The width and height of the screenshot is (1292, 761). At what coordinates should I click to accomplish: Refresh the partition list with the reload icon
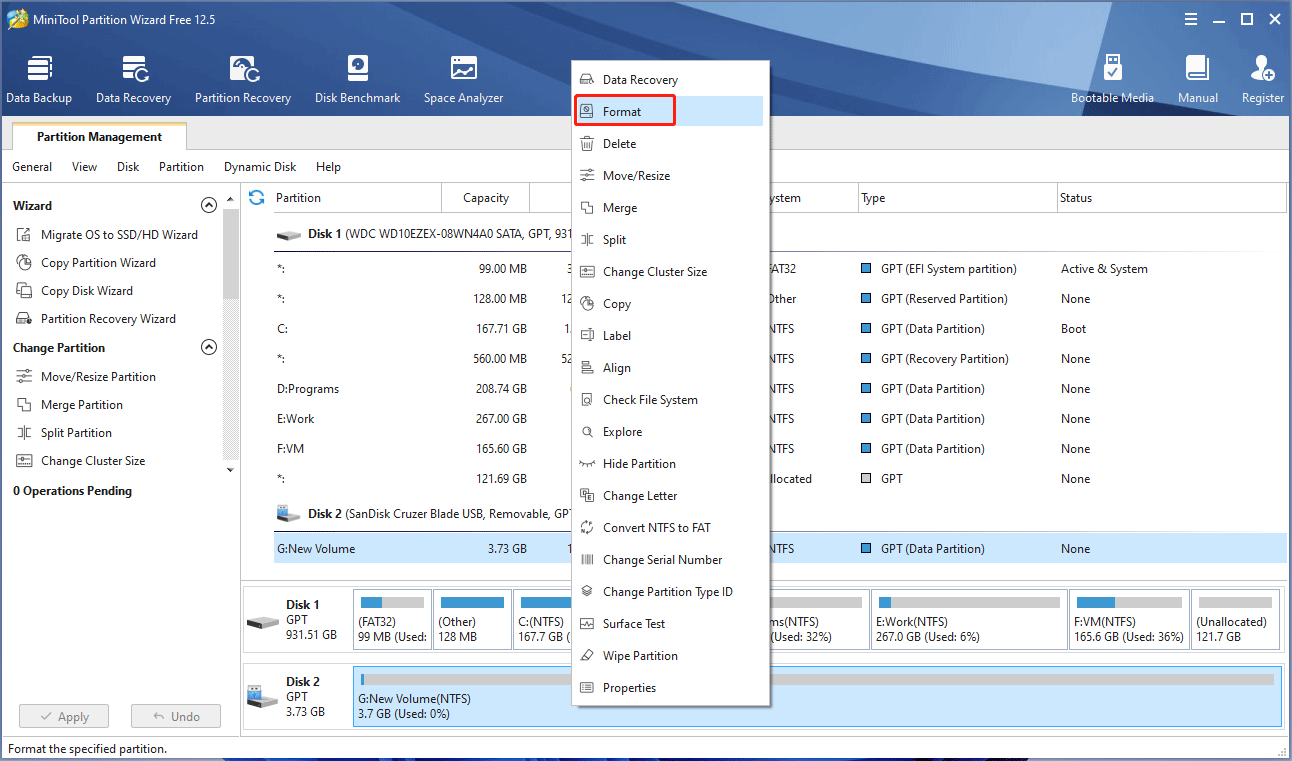257,197
